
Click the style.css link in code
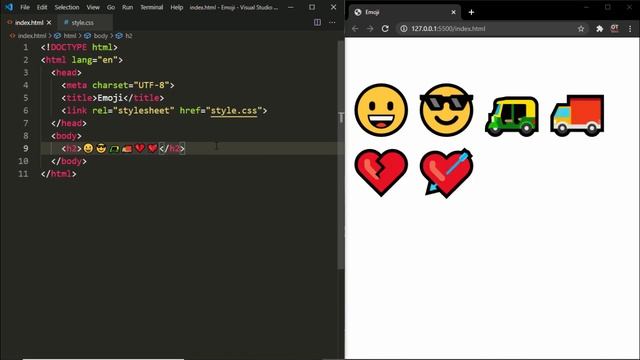(234, 111)
